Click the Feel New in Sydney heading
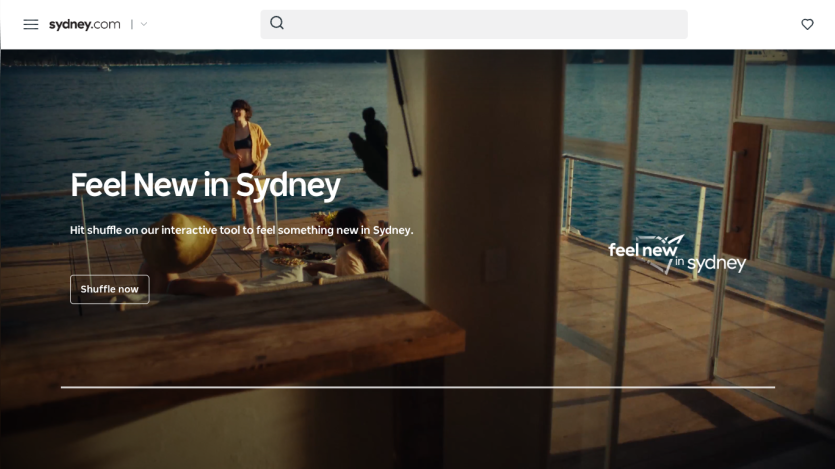Image resolution: width=835 pixels, height=469 pixels. 206,185
